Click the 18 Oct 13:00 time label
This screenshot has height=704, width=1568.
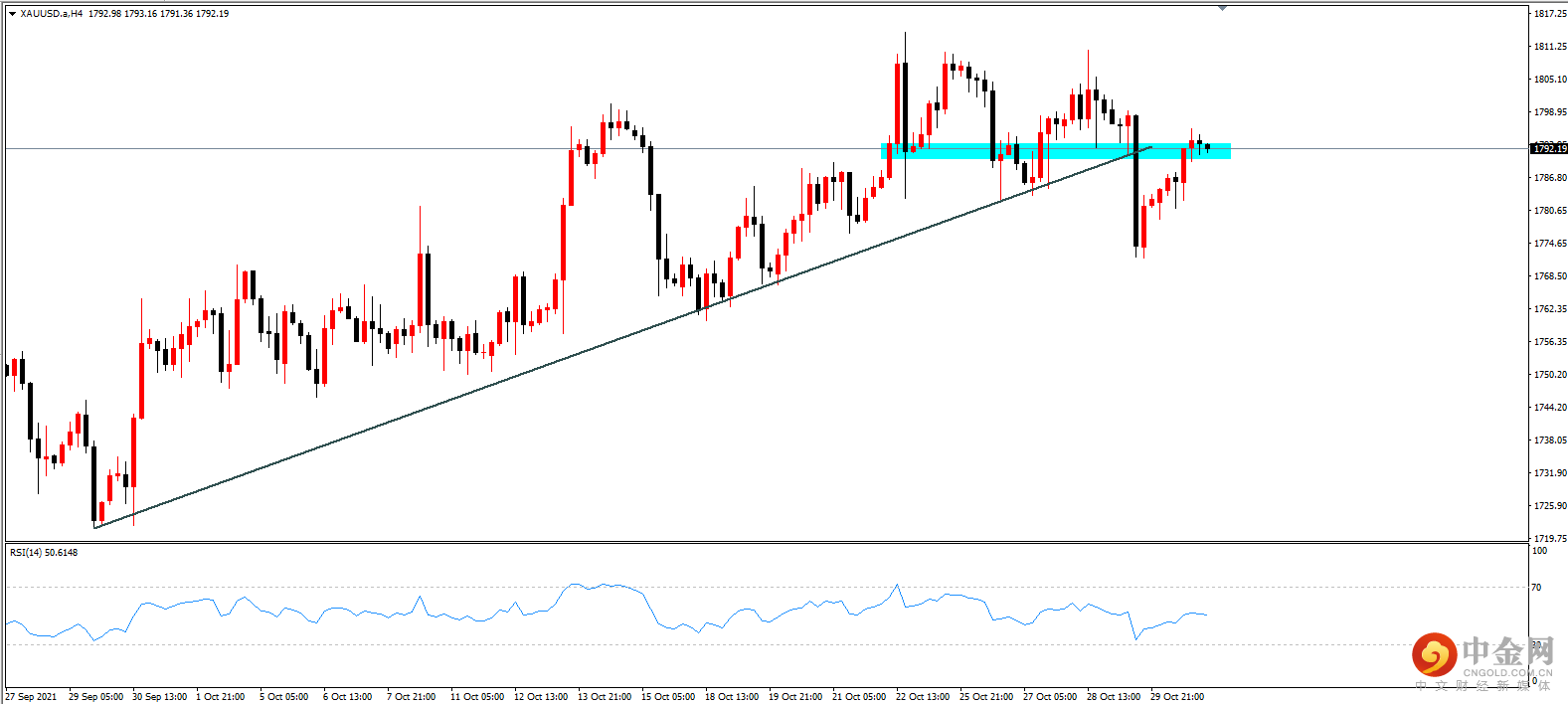(x=732, y=697)
